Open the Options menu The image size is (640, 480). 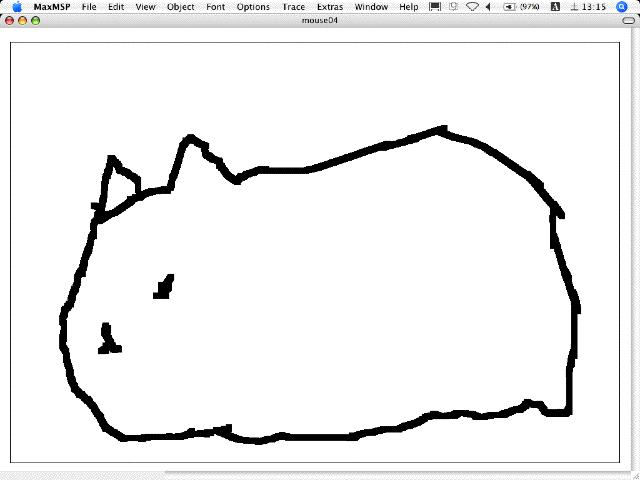click(x=253, y=7)
